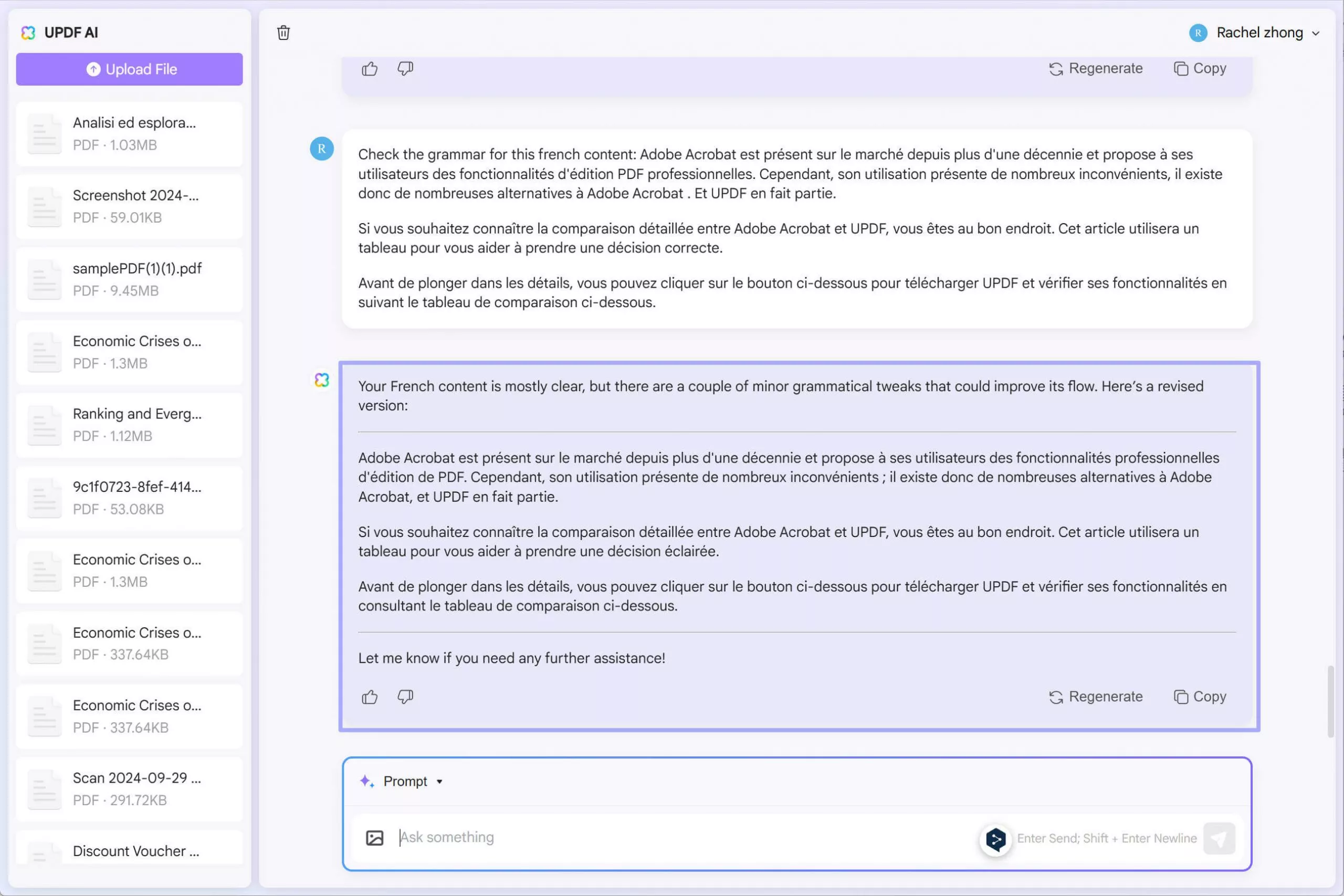Viewport: 1344px width, 896px height.
Task: Click the trash icon to clear chat
Action: [x=283, y=33]
